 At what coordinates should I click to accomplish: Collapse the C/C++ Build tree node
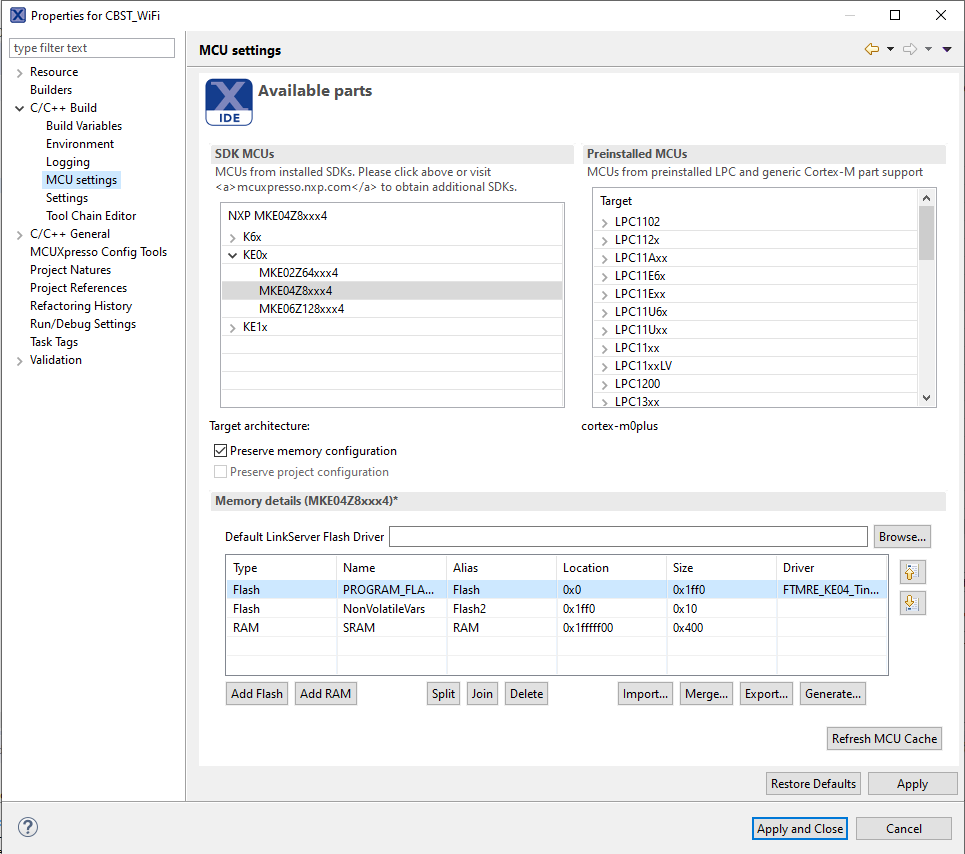pyautogui.click(x=19, y=108)
